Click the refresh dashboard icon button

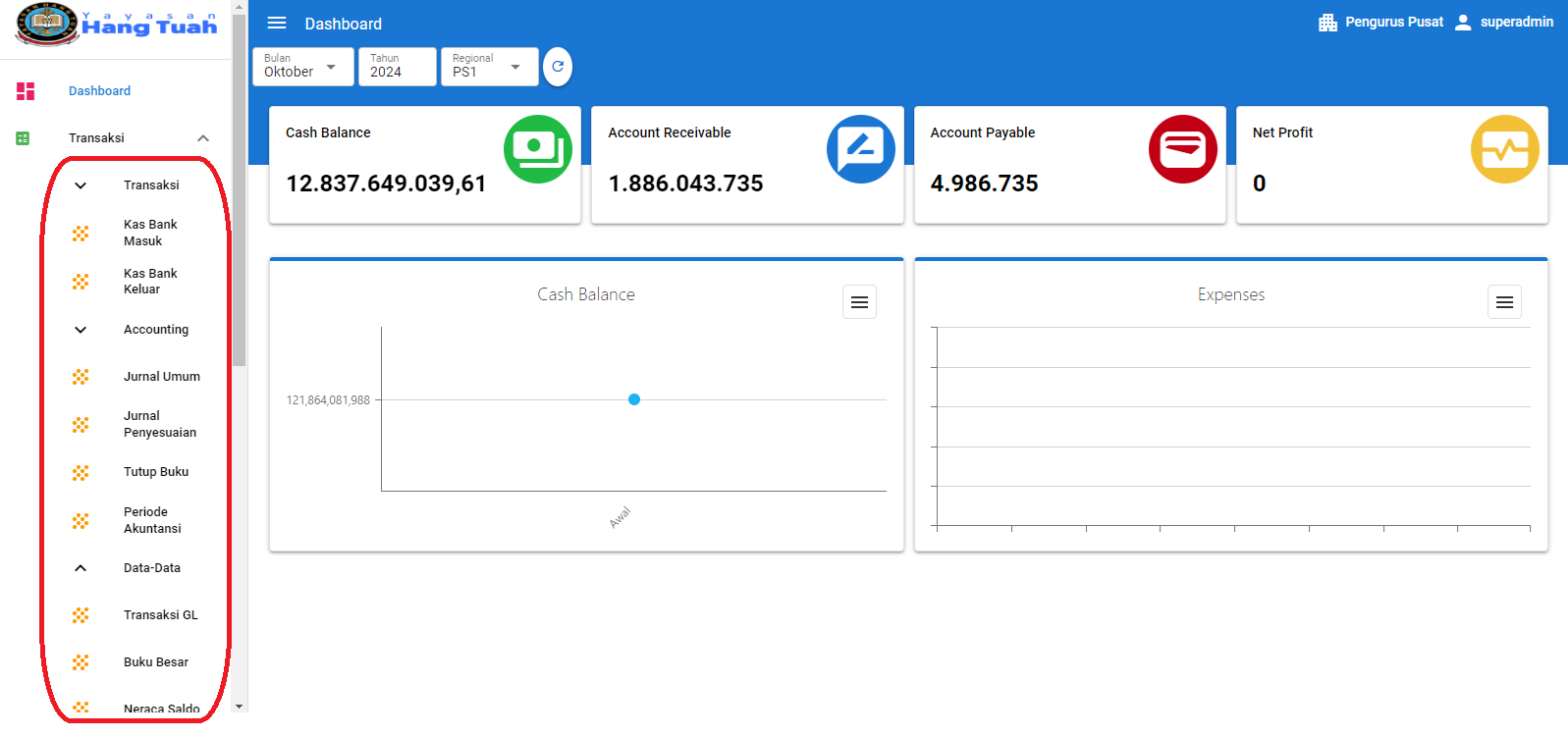[558, 67]
